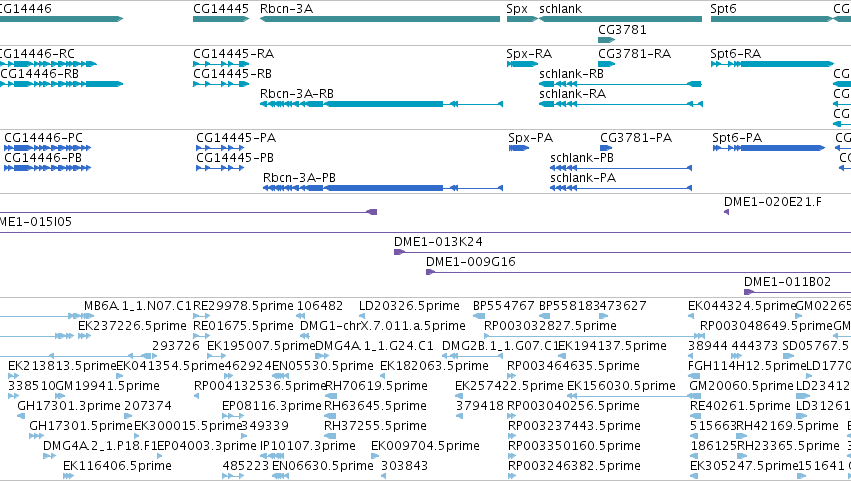Select EST RP003464635.5prime
The image size is (851, 481).
click(x=573, y=366)
